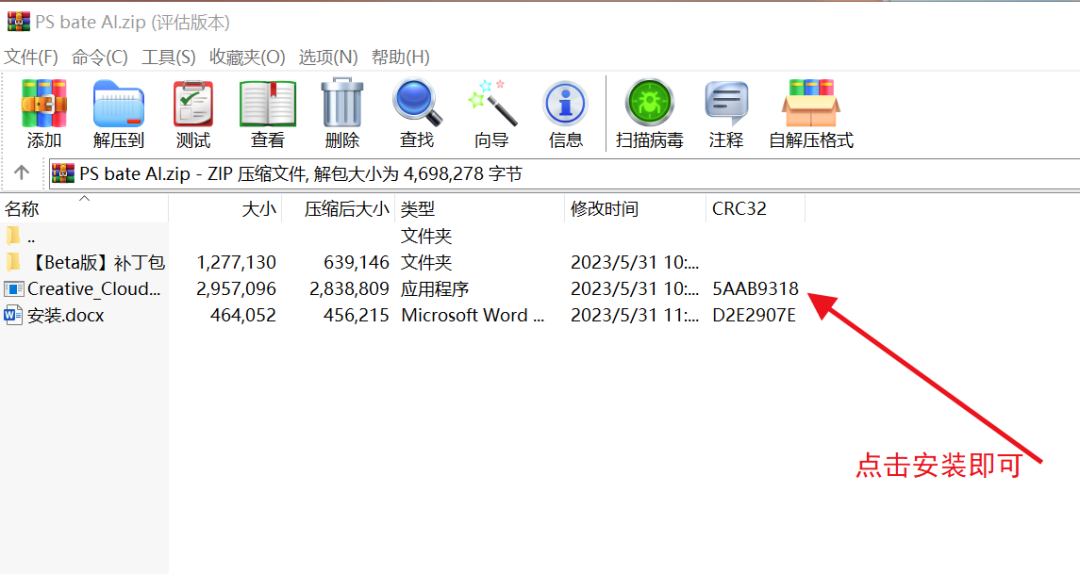Viewport: 1080px width, 574px height.
Task: Click the 添加 (Add) toolbar icon
Action: point(44,103)
